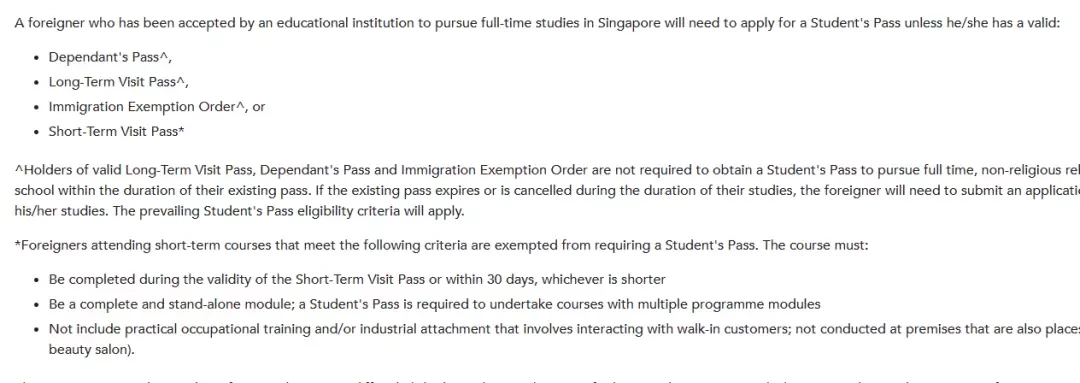Click the bullet "Be a complete and stand-alone module"

click(435, 304)
